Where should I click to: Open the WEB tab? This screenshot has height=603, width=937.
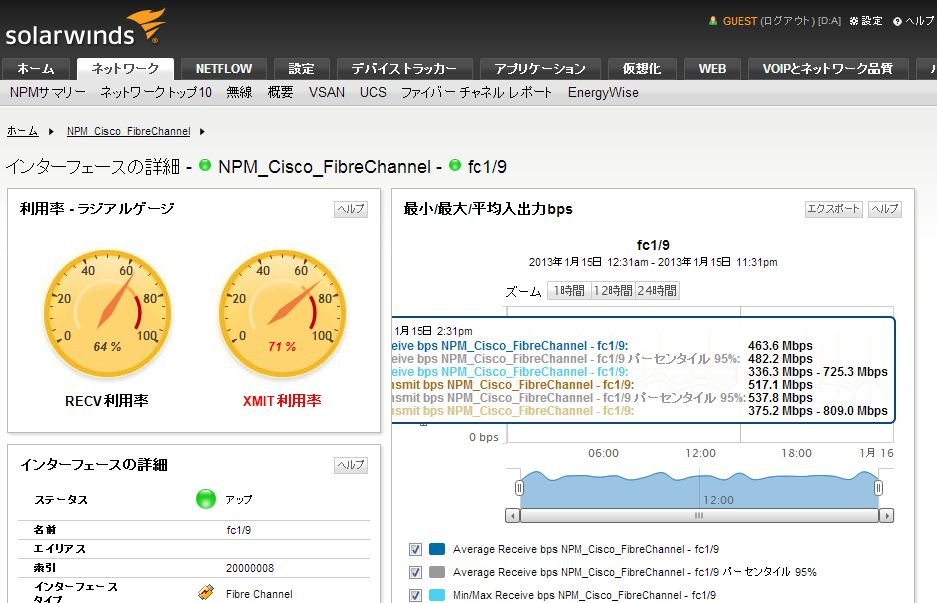tap(712, 69)
